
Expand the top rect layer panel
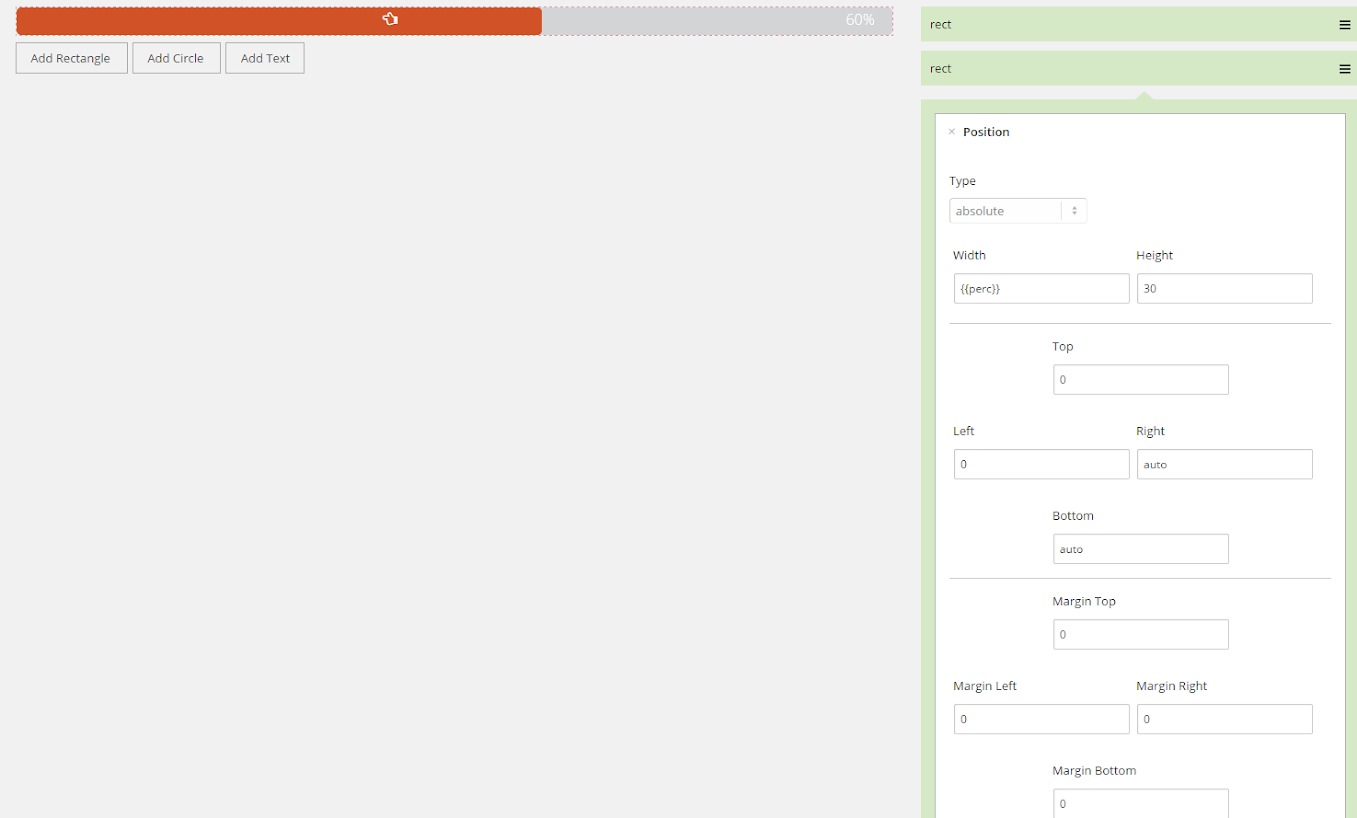coord(1120,25)
